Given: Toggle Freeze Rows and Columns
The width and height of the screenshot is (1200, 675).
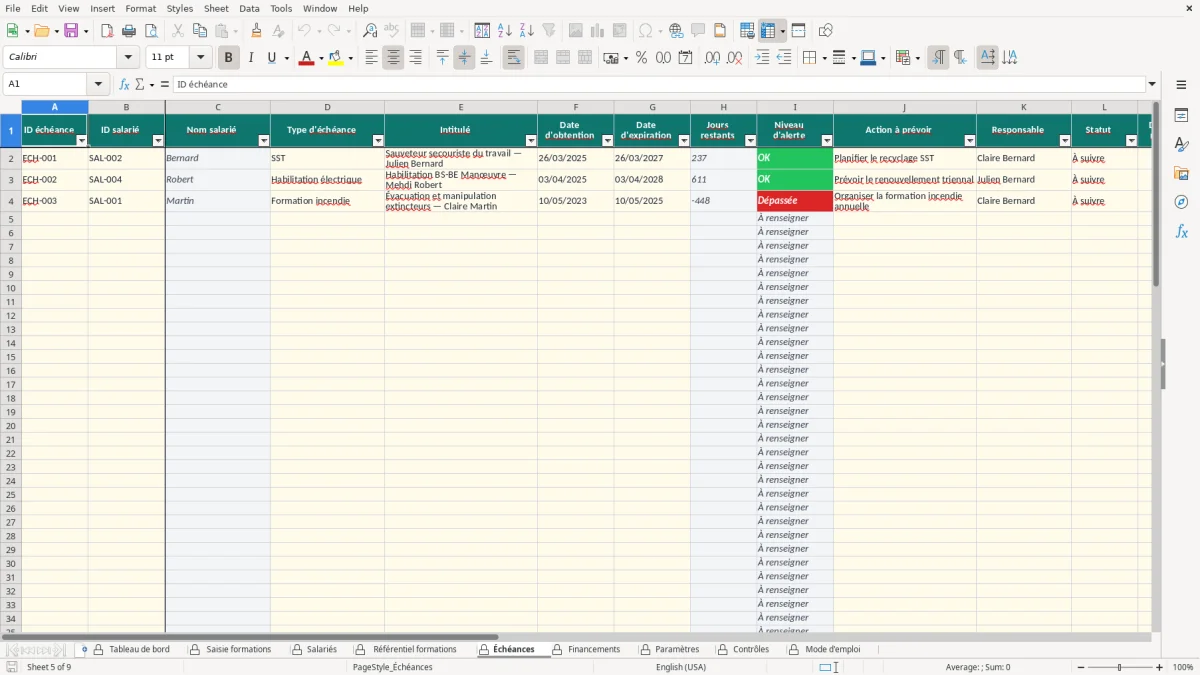Looking at the screenshot, I should point(768,31).
